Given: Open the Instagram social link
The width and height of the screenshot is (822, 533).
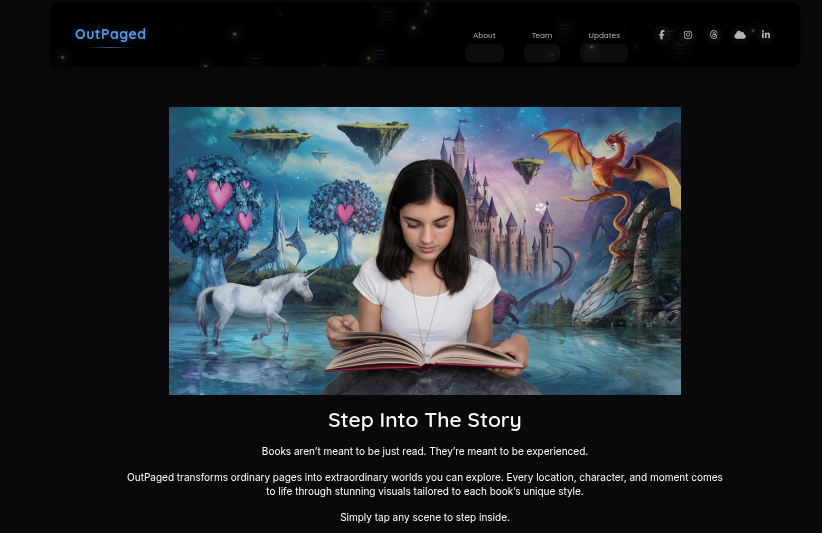Looking at the screenshot, I should 688,35.
